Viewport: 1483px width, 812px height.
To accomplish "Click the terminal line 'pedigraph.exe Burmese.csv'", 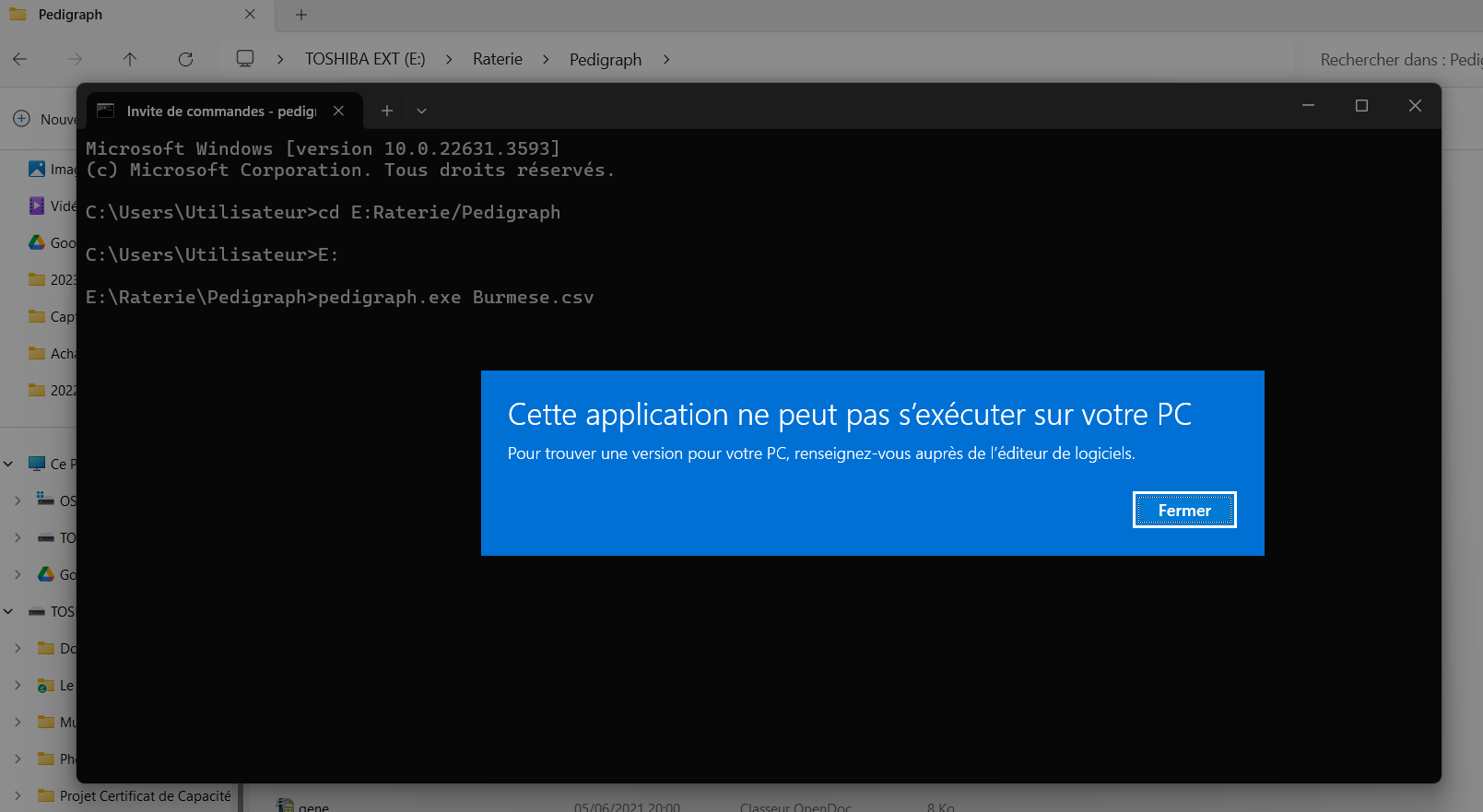I will point(455,297).
